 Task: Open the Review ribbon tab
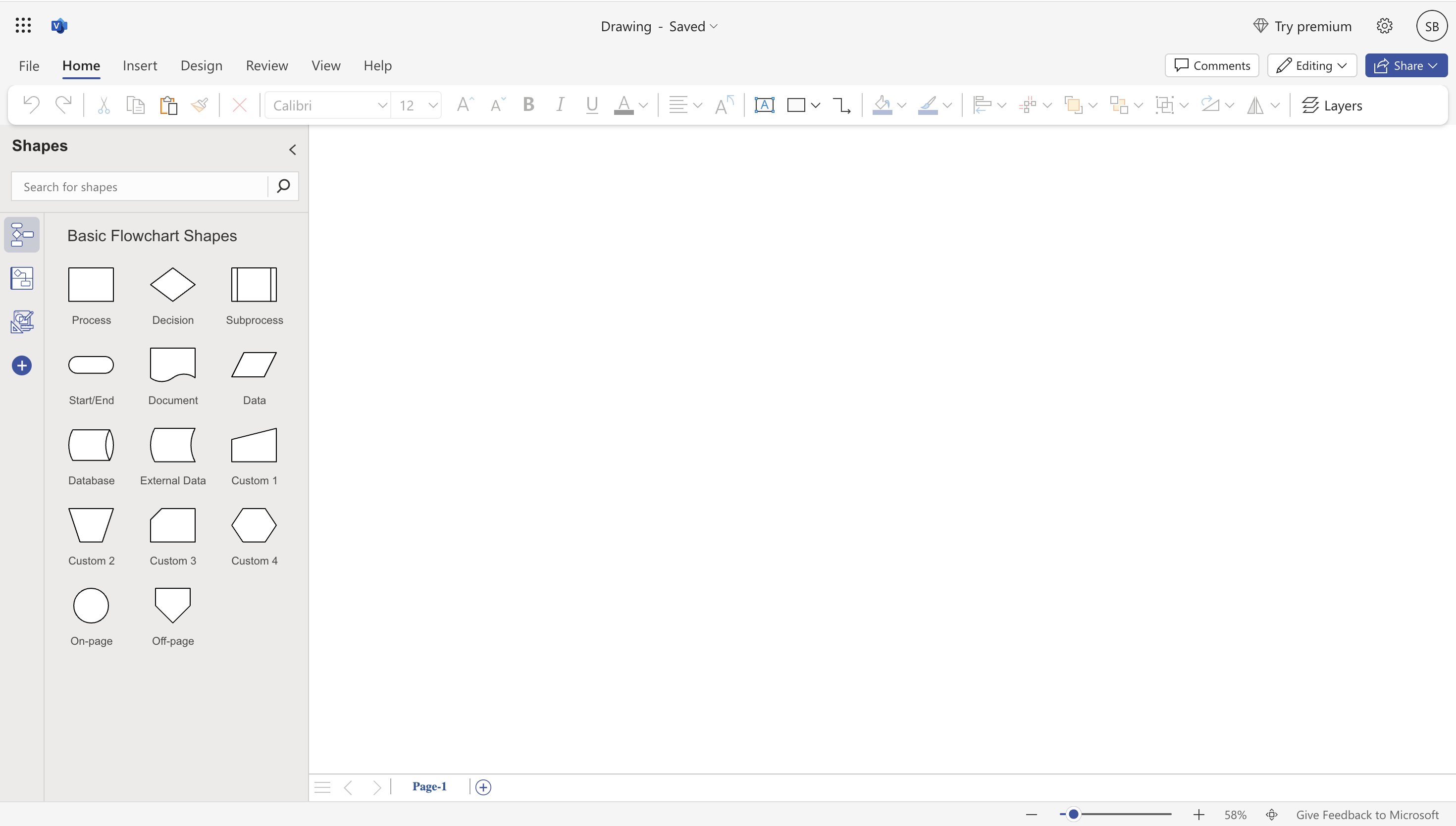click(266, 65)
